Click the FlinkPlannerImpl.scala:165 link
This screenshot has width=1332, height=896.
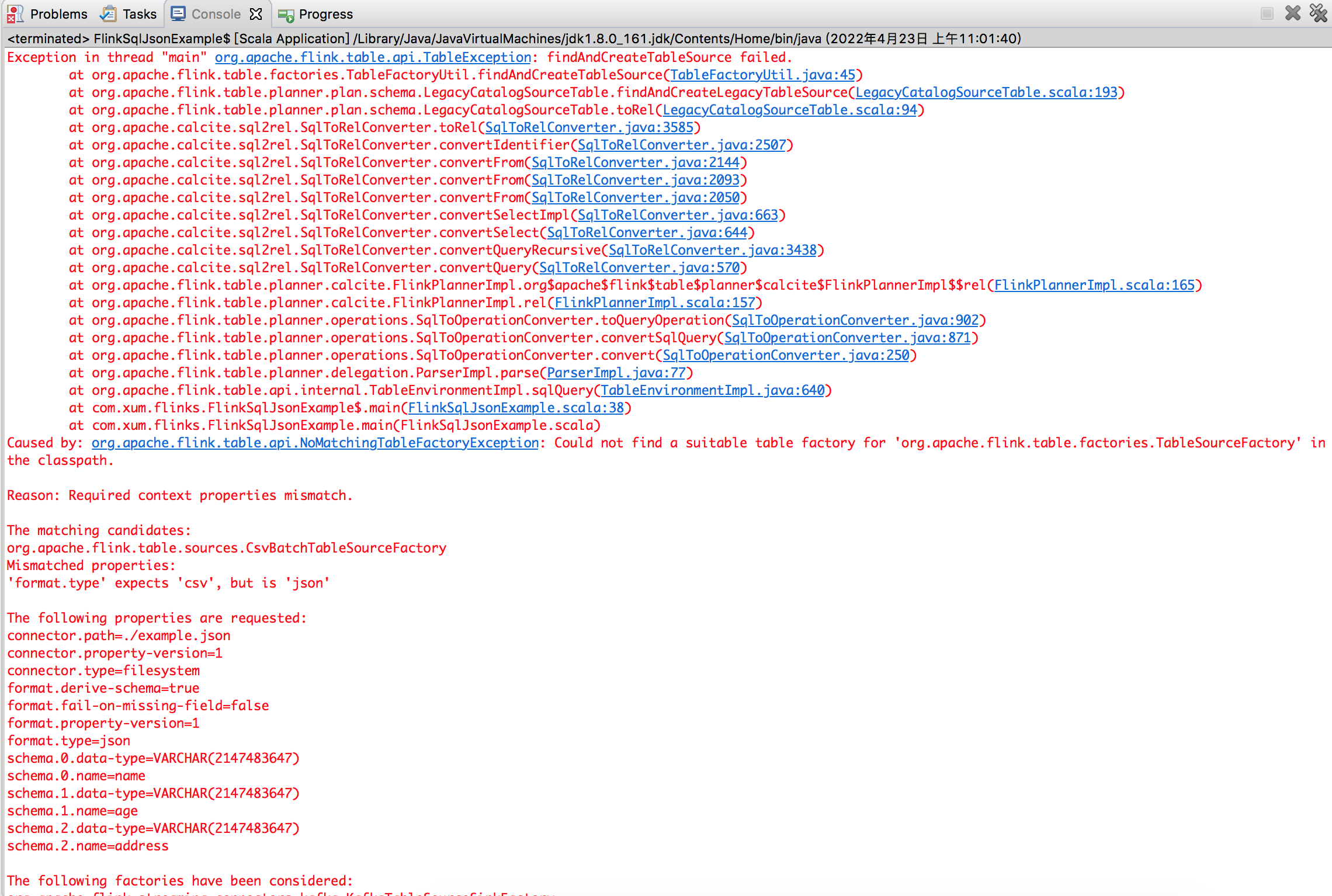point(1094,285)
